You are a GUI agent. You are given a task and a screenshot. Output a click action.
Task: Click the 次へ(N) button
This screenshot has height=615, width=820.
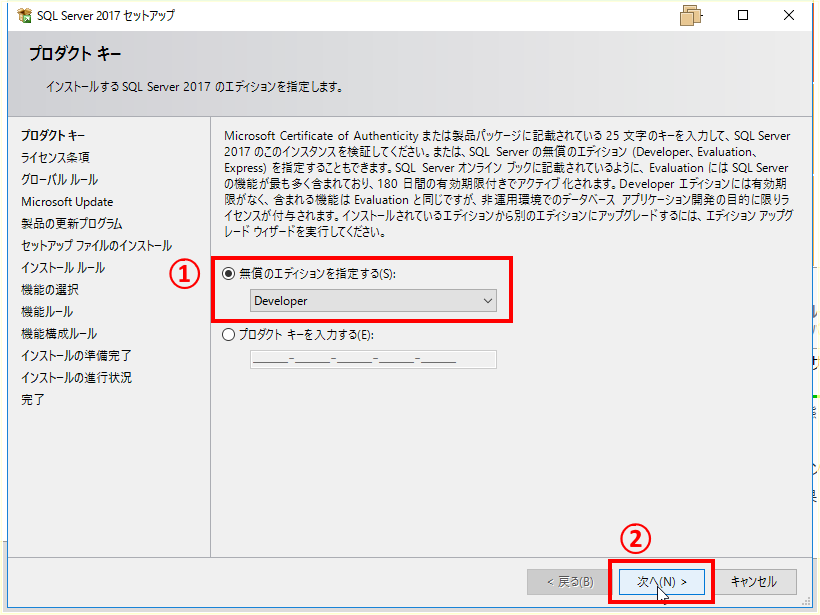[x=662, y=582]
